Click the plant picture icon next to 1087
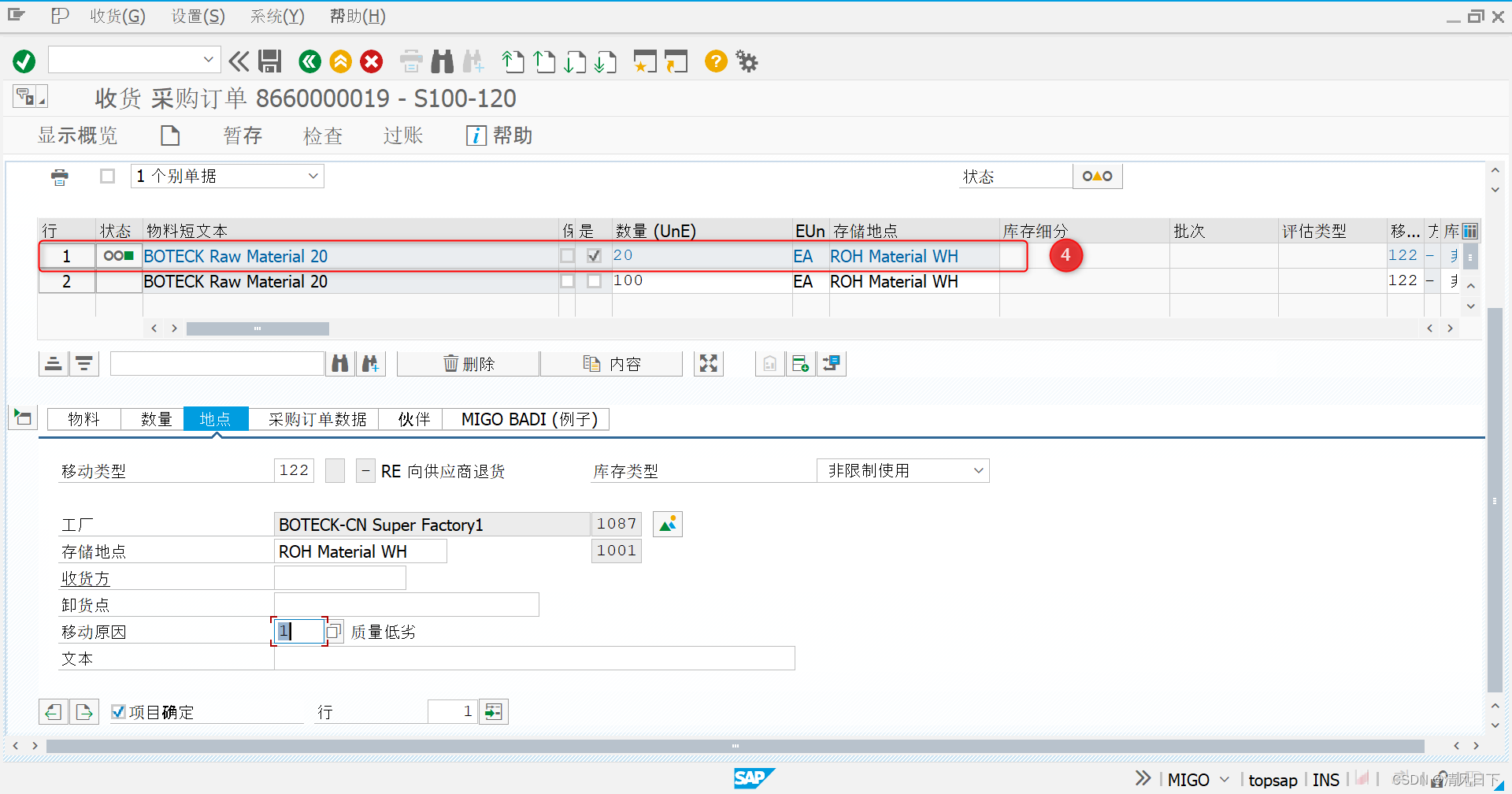 pyautogui.click(x=668, y=524)
